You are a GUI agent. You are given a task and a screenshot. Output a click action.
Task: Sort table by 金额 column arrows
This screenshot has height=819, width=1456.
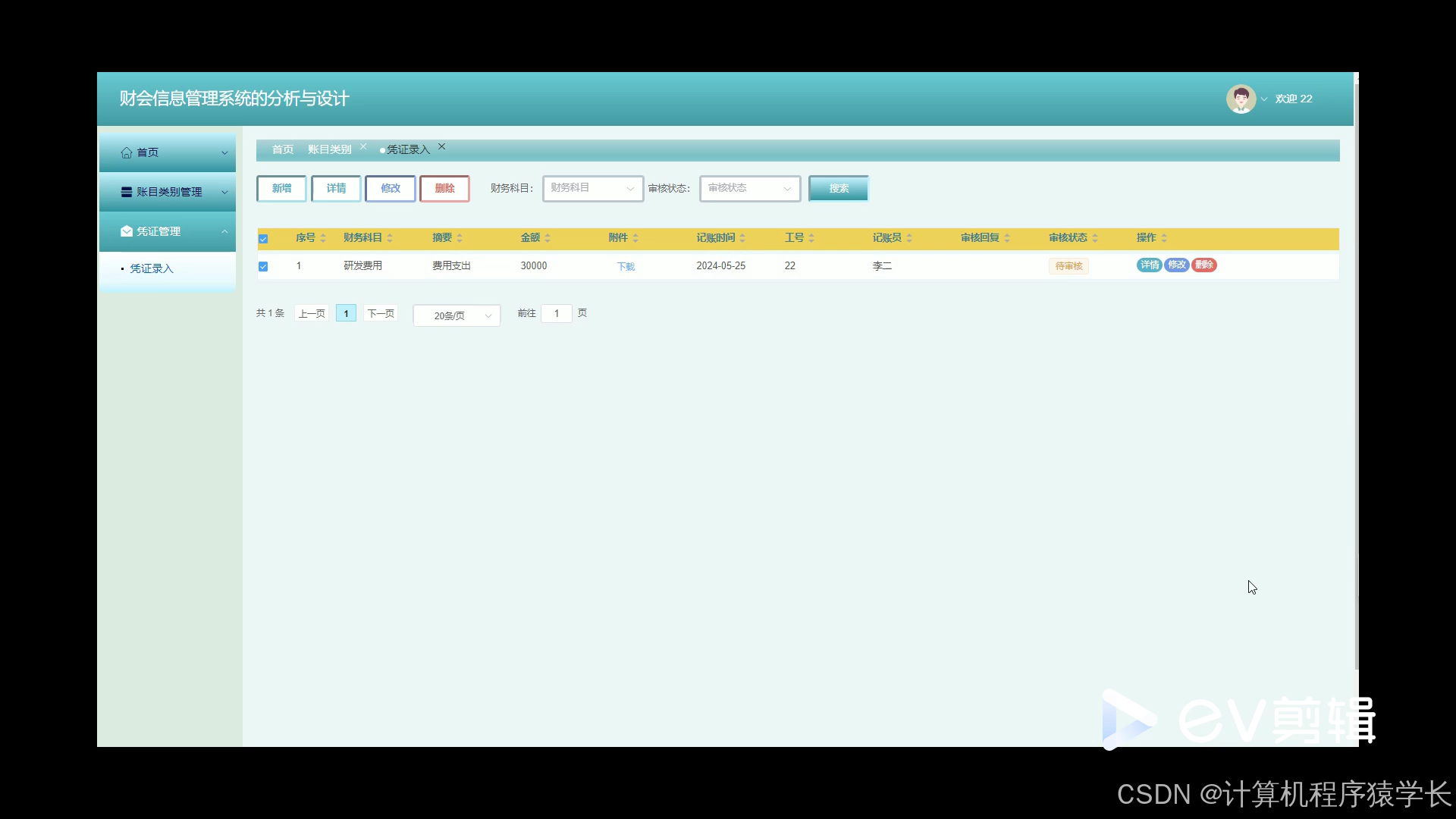coord(548,238)
